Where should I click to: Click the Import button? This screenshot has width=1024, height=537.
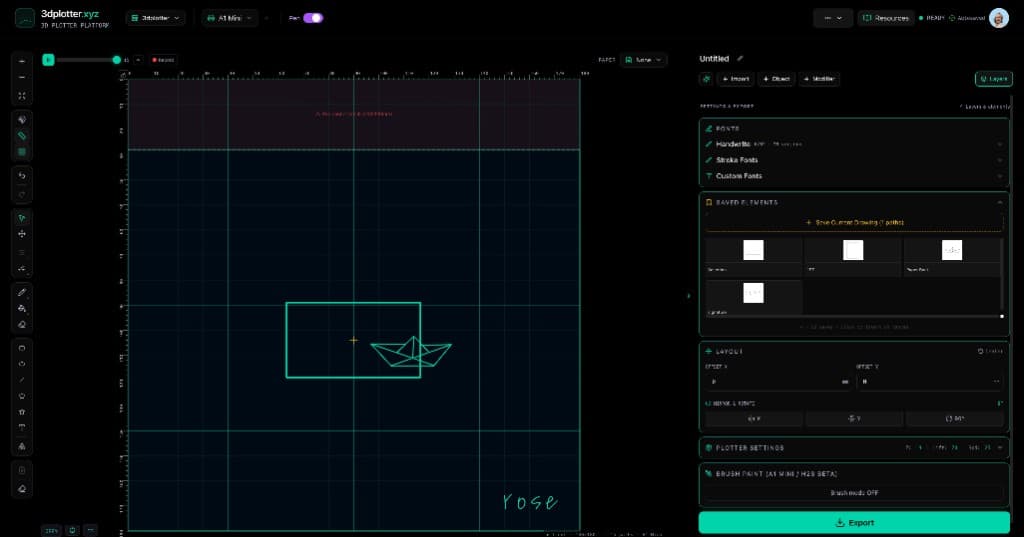[735, 79]
